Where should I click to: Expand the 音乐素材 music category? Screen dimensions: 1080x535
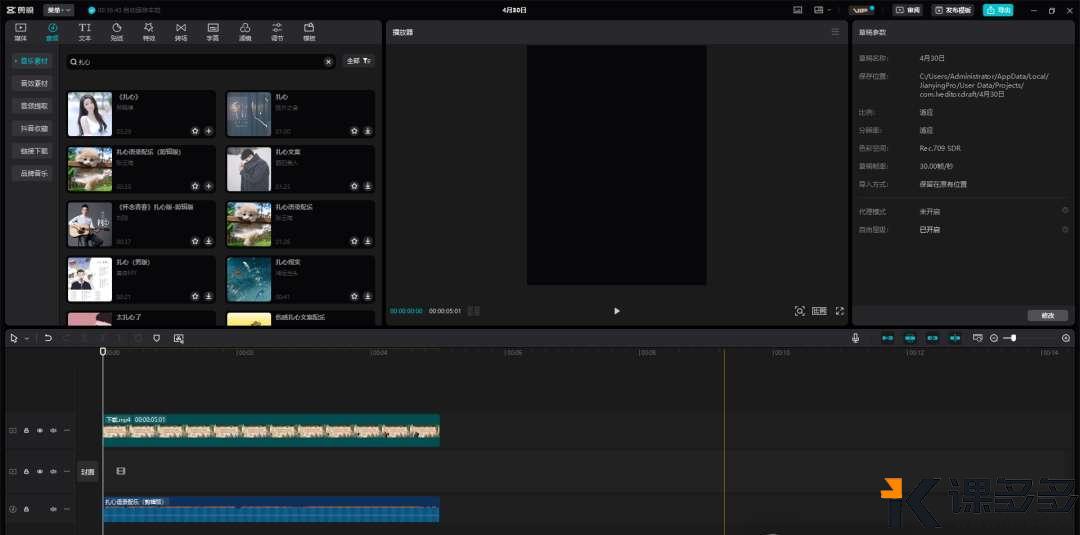tap(32, 61)
